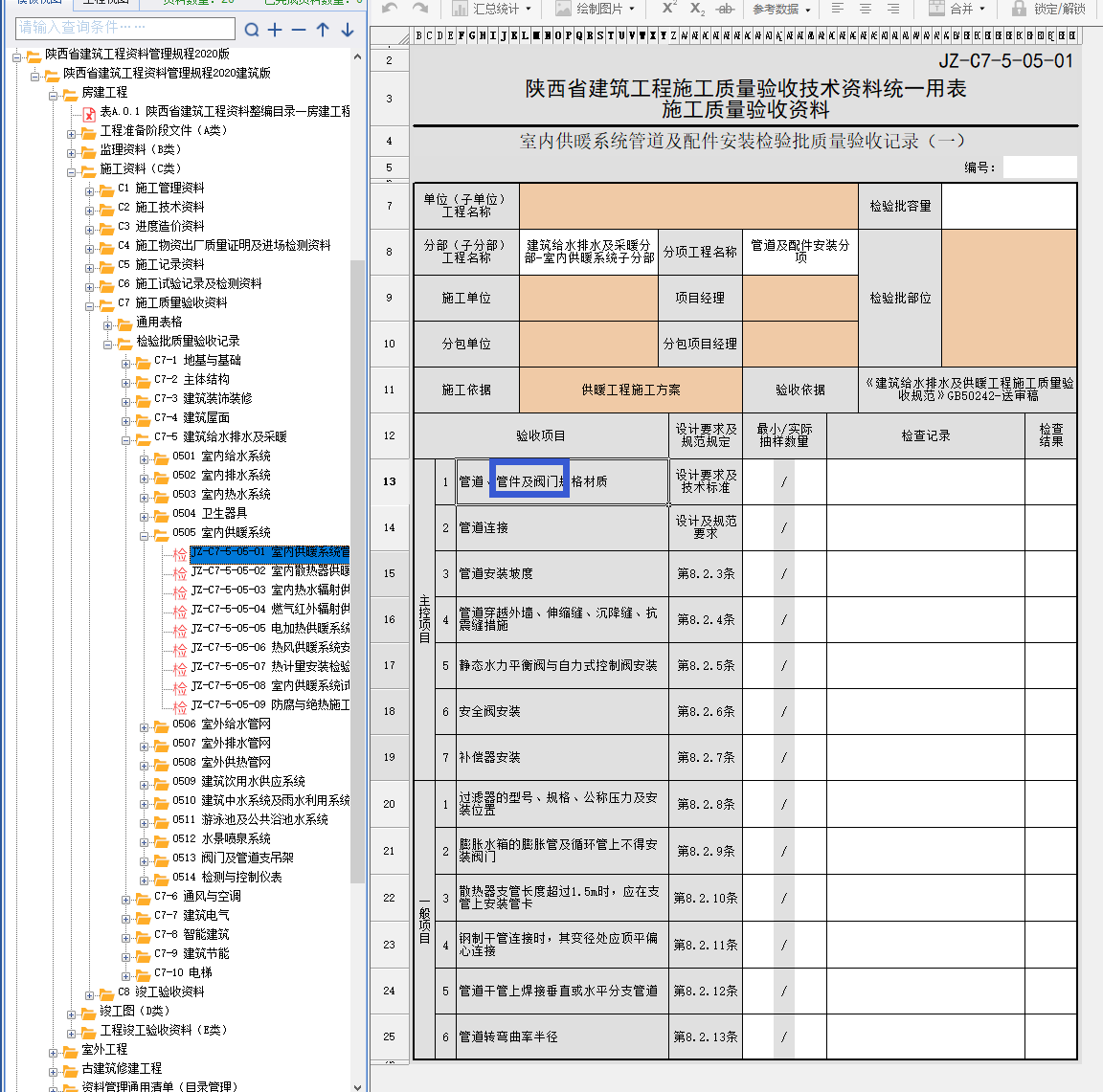Viewport: 1103px width, 1092px height.
Task: Select the 古建筑修建工程 folder
Action: (x=122, y=1068)
